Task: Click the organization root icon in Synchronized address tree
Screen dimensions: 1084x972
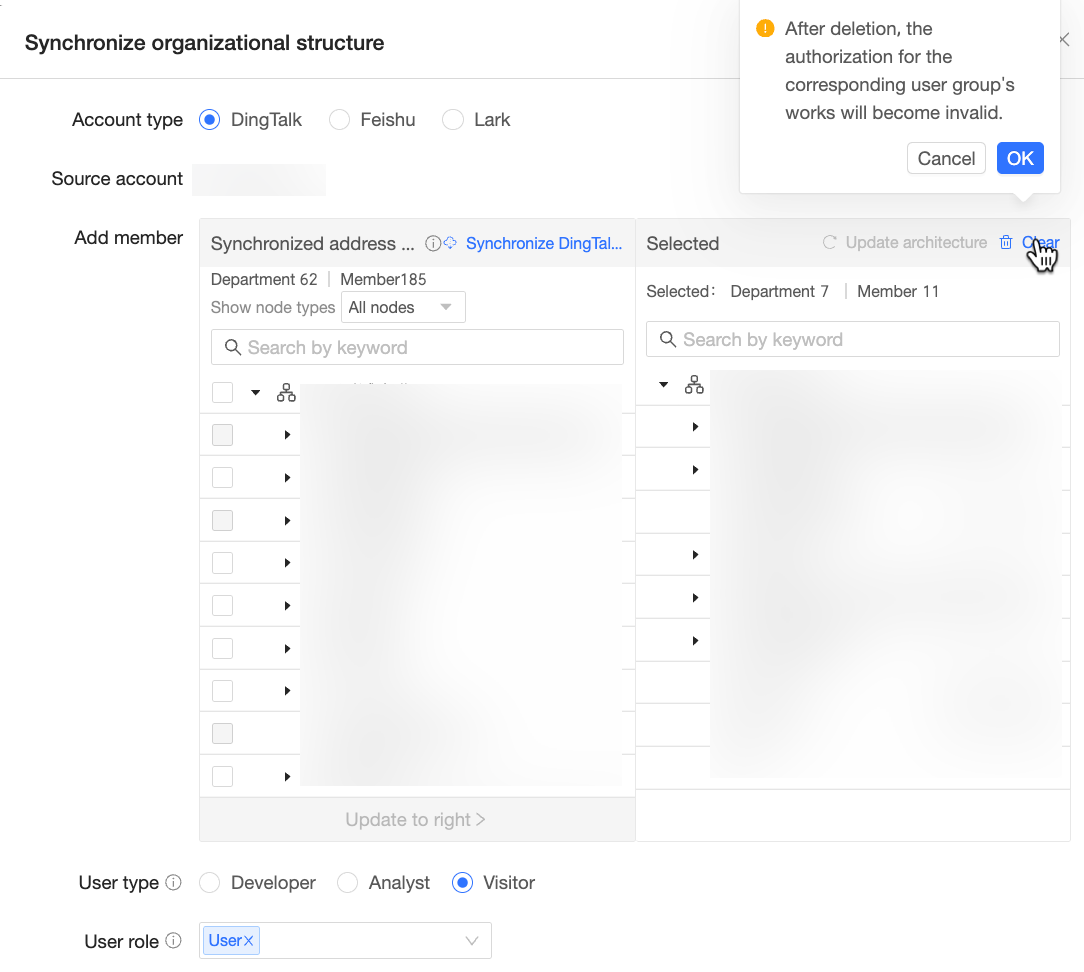Action: click(x=286, y=393)
